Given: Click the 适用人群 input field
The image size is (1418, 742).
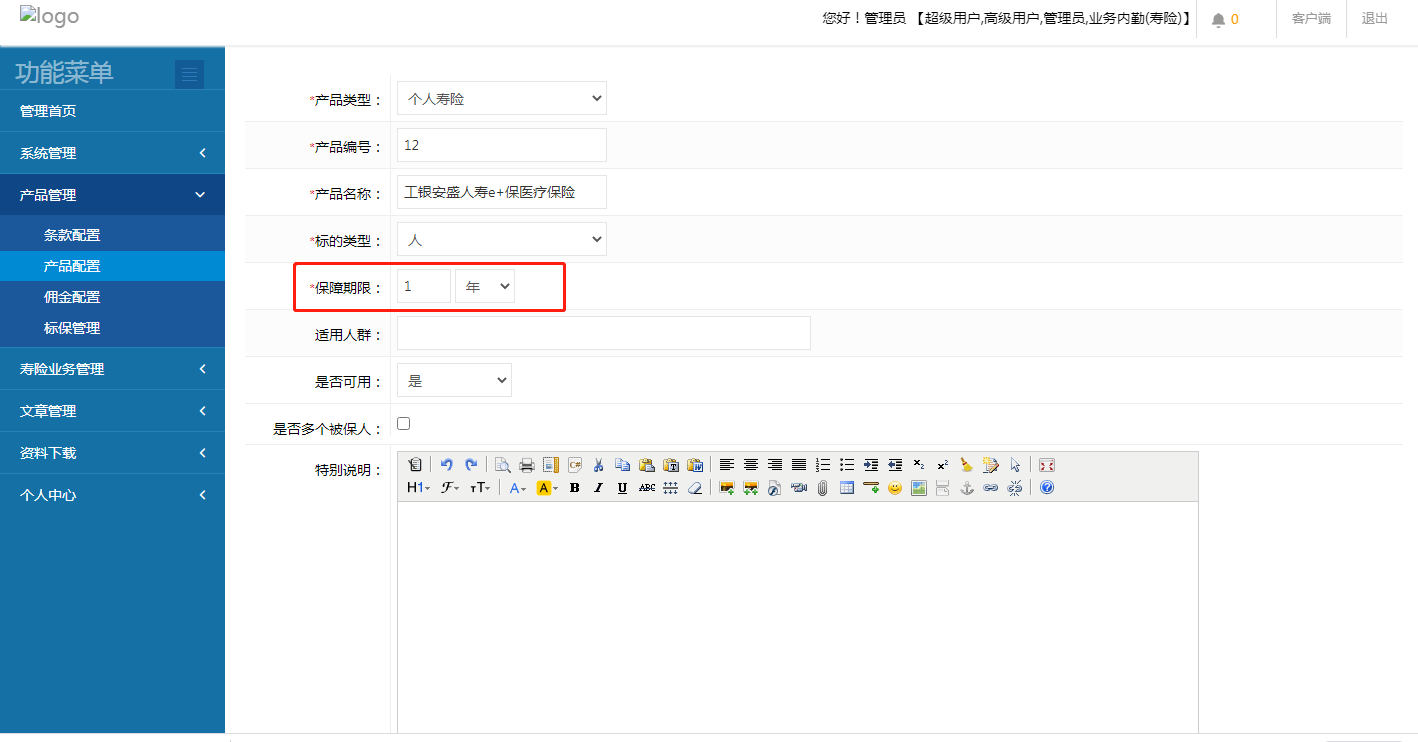Looking at the screenshot, I should [604, 333].
